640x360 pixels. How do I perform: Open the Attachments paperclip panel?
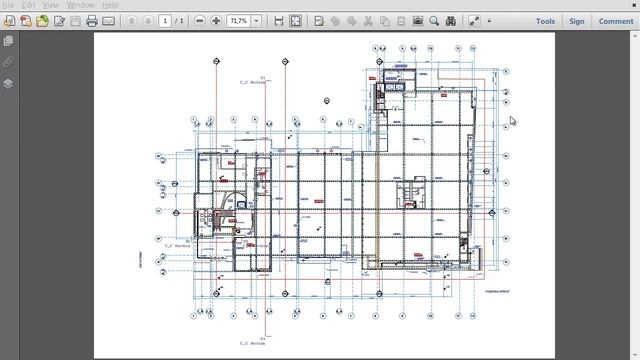8,62
